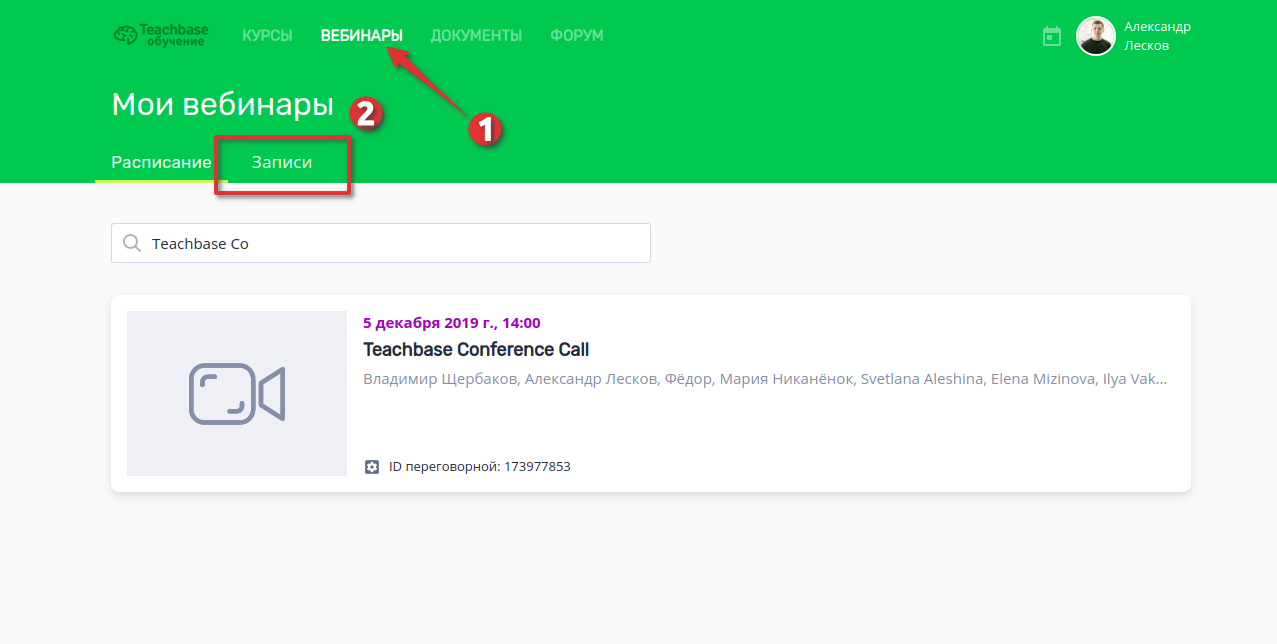The width and height of the screenshot is (1277, 644).
Task: Open the calendar icon in header
Action: (x=1052, y=36)
